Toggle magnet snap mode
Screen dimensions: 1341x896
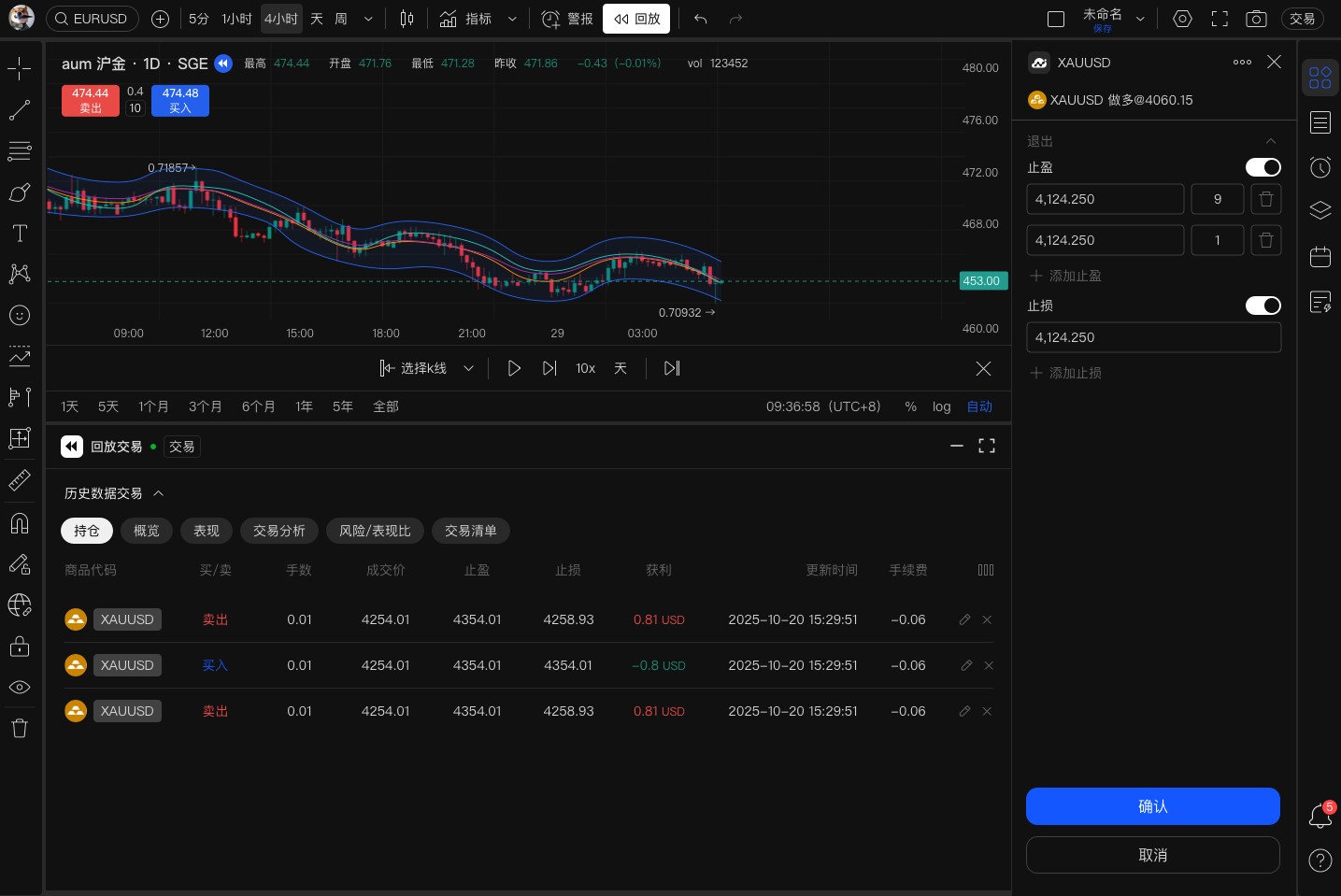20,523
